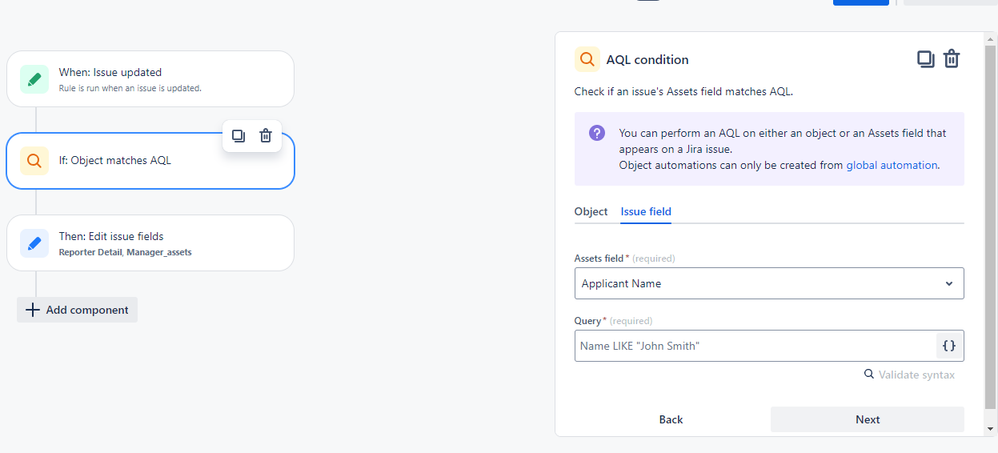Switch to the Object tab
The height and width of the screenshot is (453, 998).
click(x=591, y=212)
